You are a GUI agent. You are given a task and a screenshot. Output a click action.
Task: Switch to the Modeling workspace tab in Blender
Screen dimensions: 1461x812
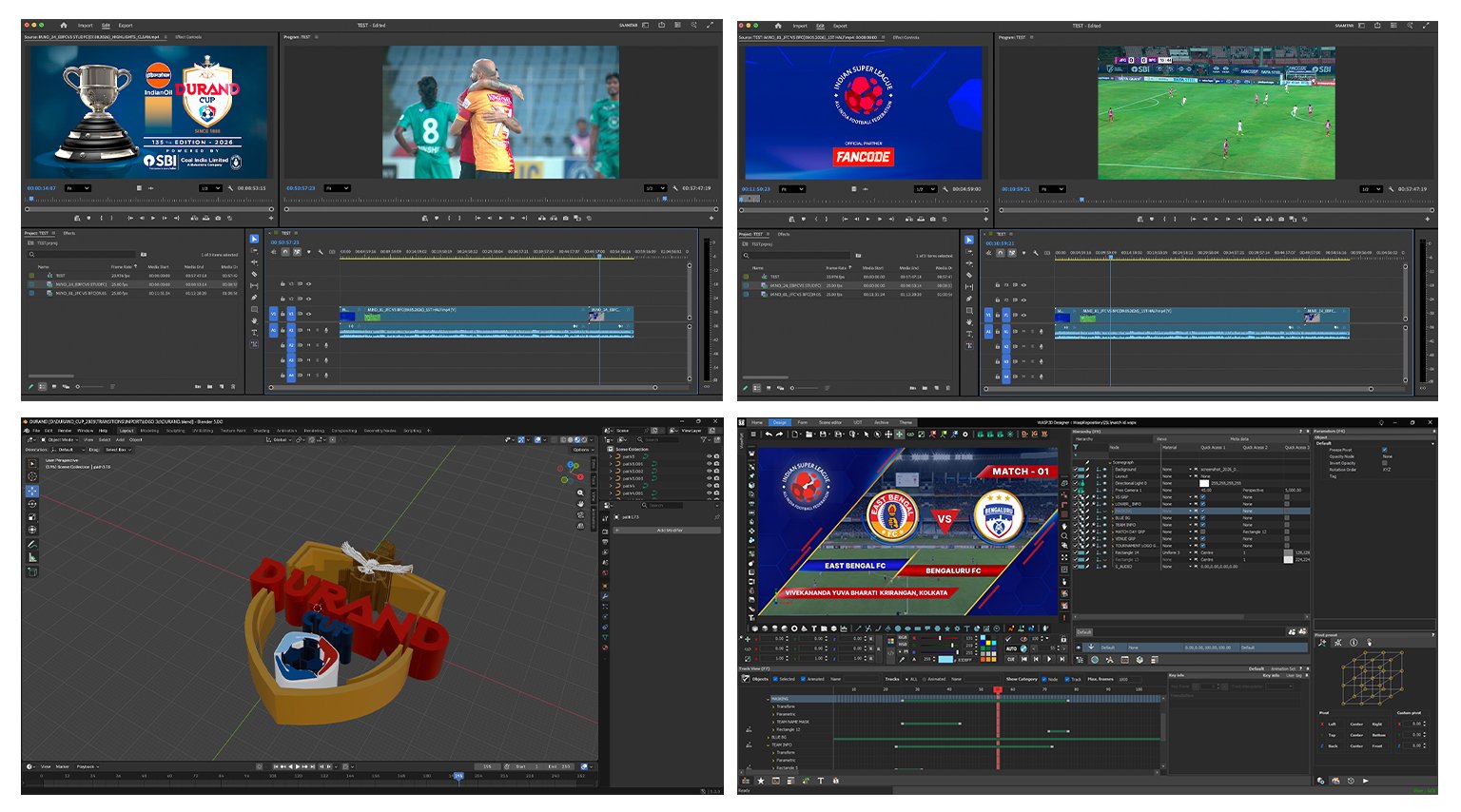pos(149,431)
